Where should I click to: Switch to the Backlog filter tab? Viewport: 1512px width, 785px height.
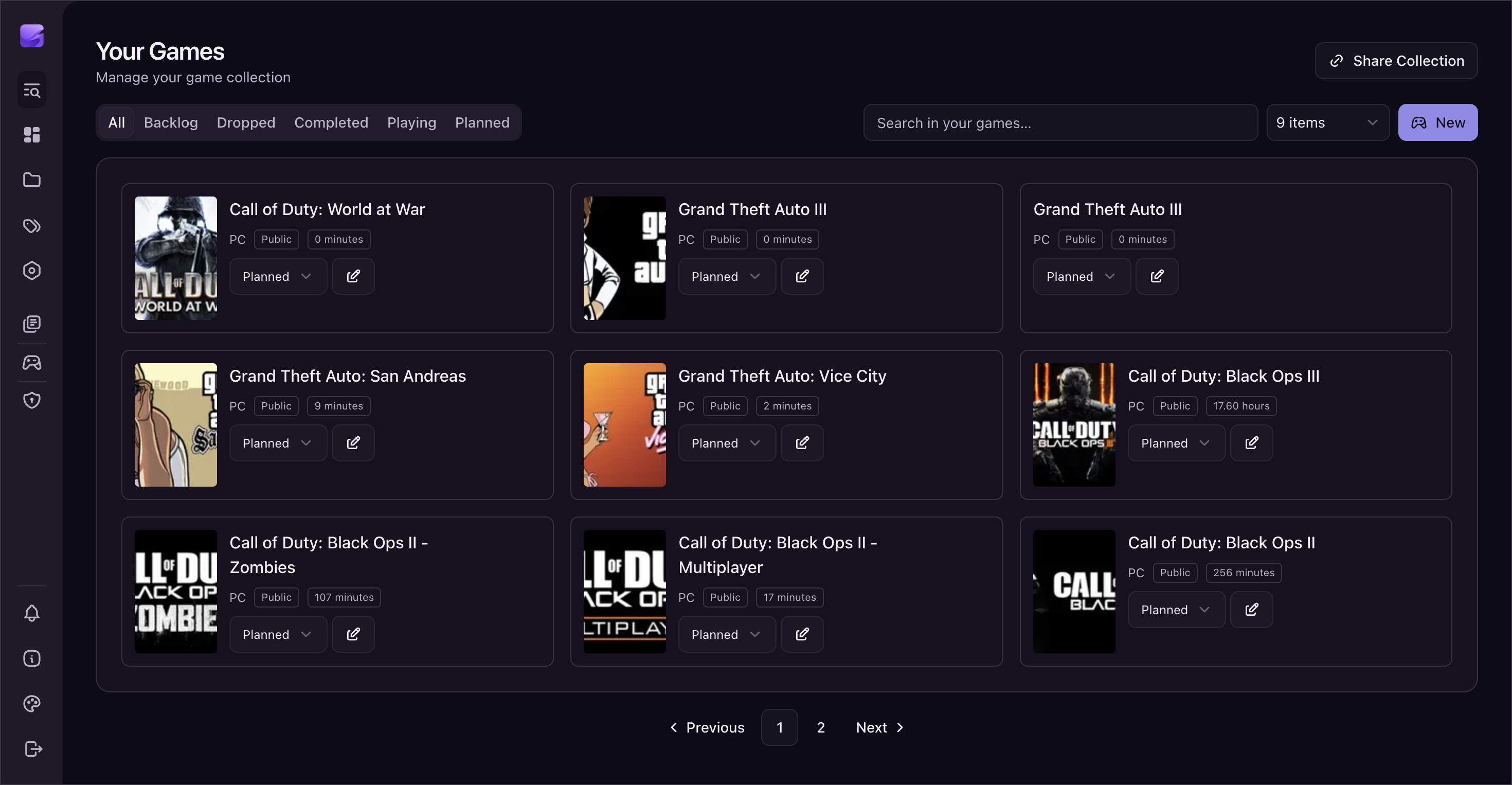pyautogui.click(x=171, y=123)
